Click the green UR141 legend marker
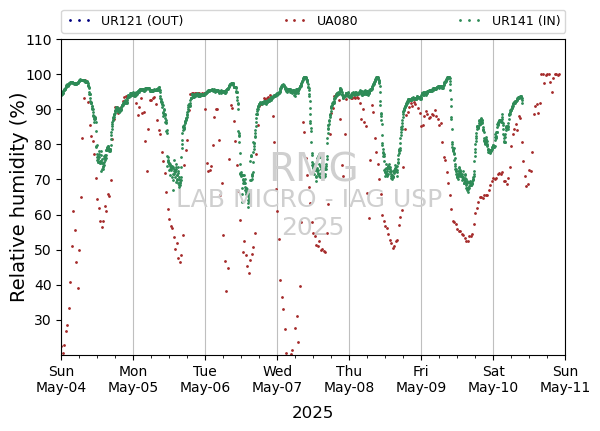600x431 pixels. click(x=470, y=21)
